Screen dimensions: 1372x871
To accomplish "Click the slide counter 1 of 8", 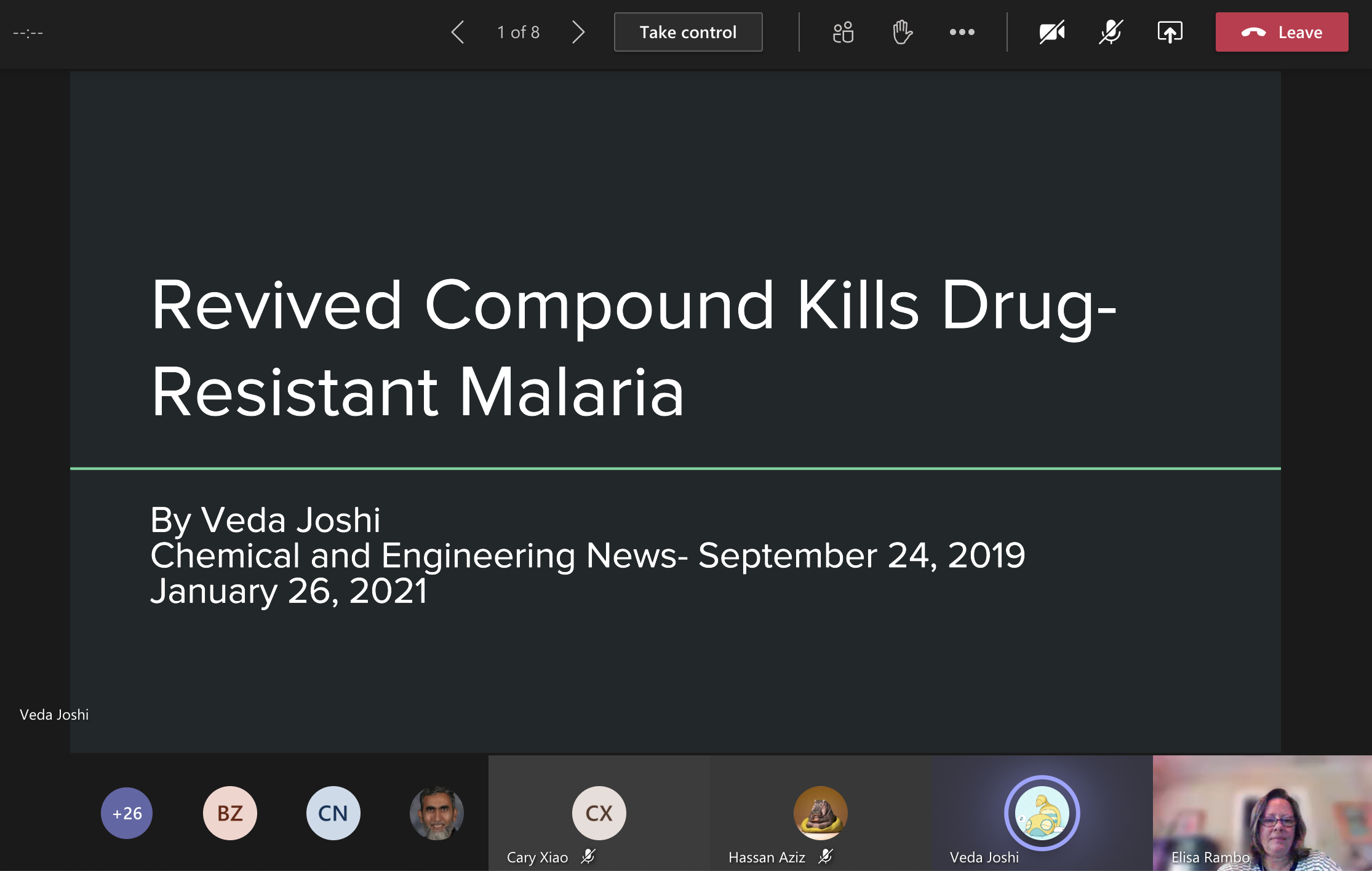I will 518,32.
